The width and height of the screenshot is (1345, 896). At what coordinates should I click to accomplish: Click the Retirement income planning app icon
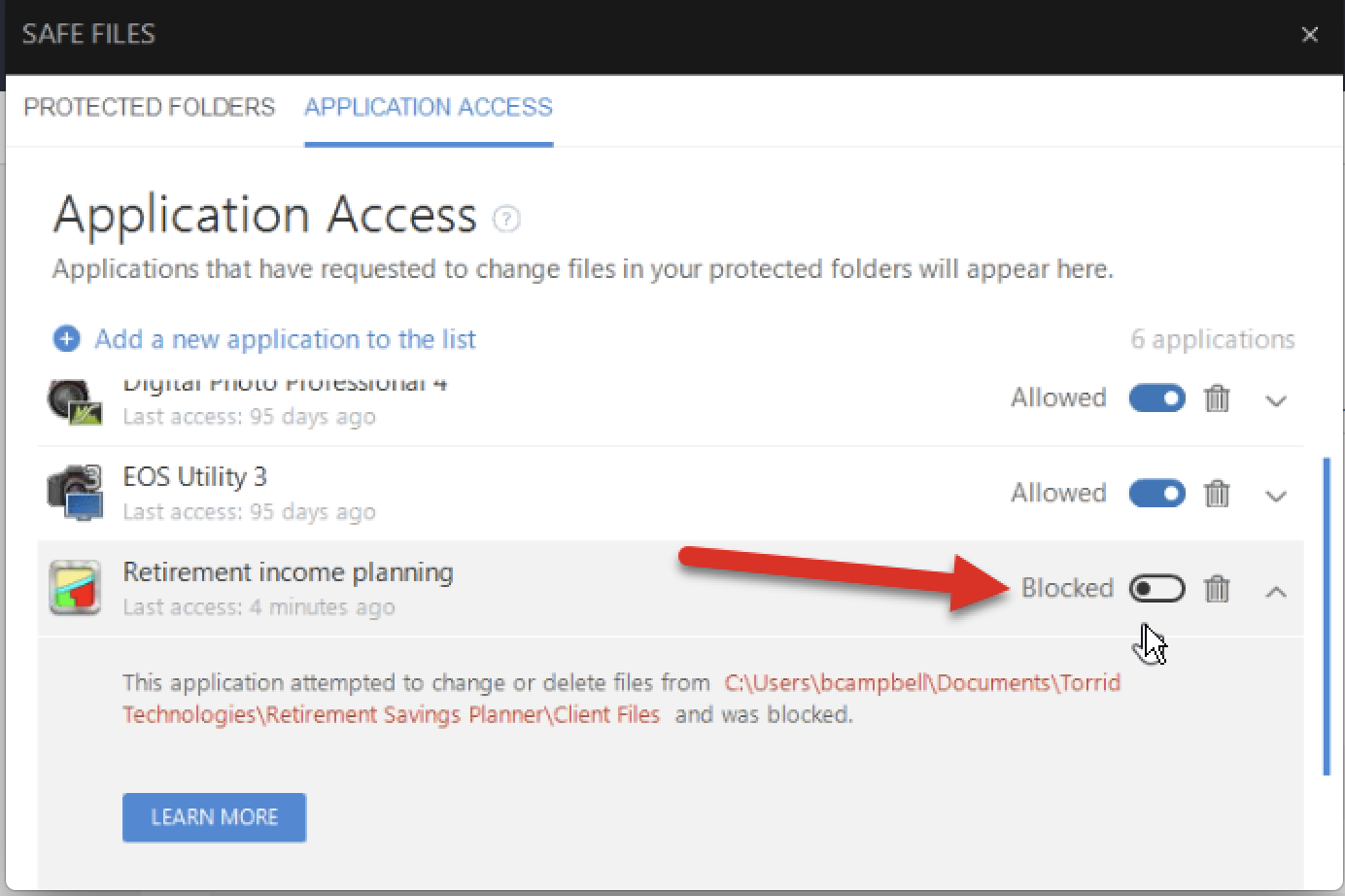tap(75, 588)
